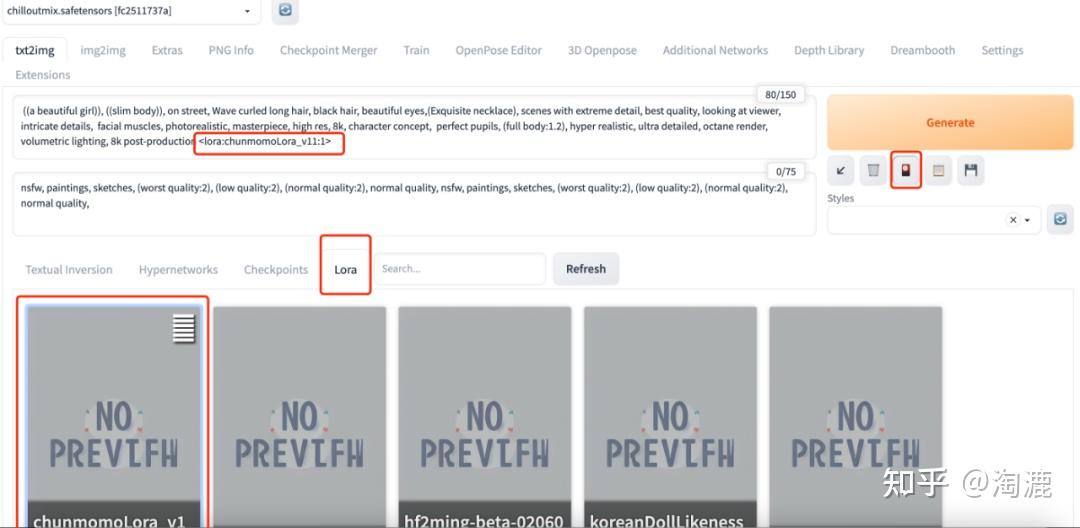Open the Dreambooth tab

pos(922,50)
